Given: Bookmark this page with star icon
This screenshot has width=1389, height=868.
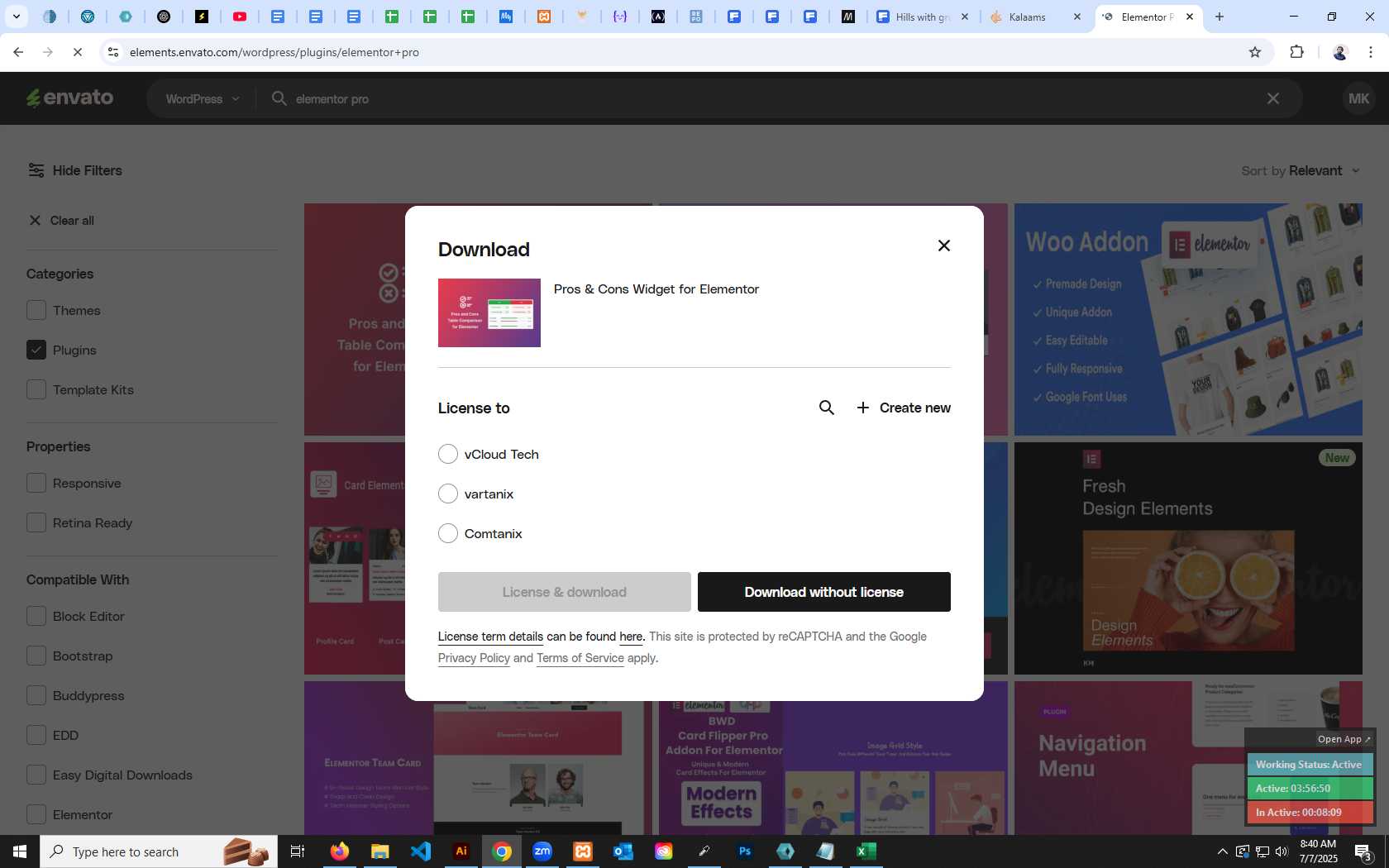Looking at the screenshot, I should click(1255, 52).
